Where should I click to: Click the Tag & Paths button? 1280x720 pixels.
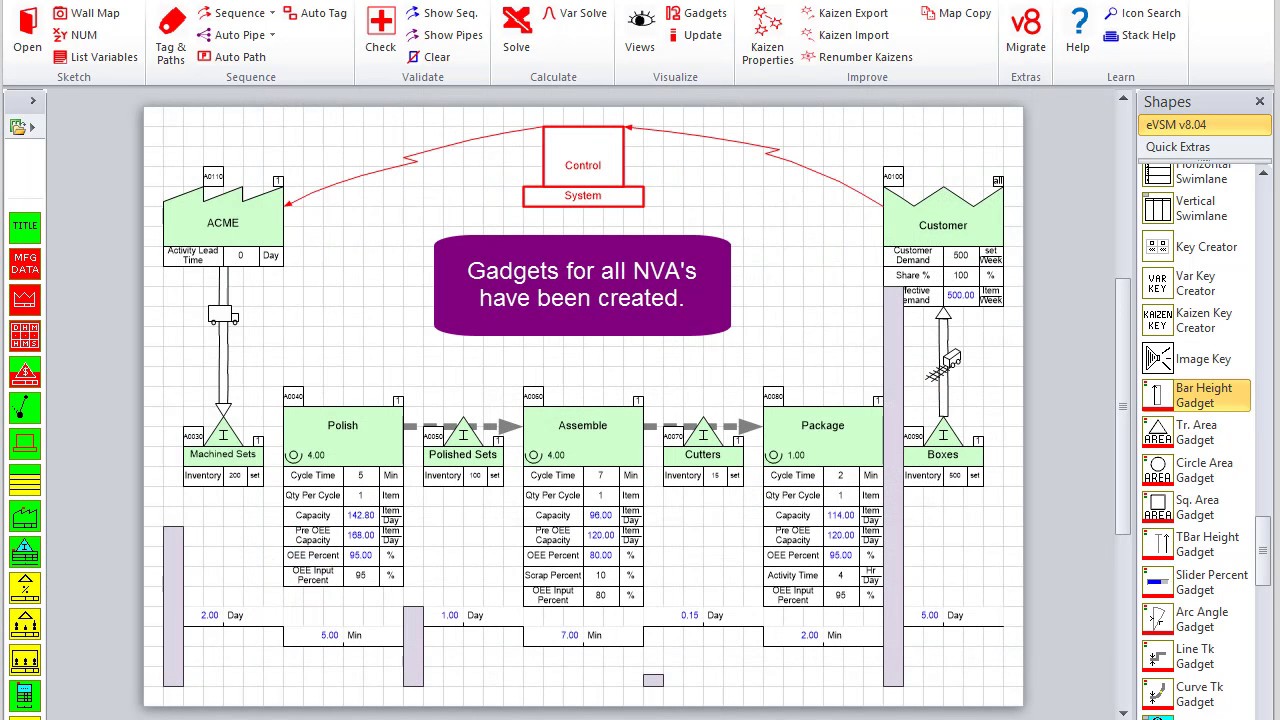[171, 35]
